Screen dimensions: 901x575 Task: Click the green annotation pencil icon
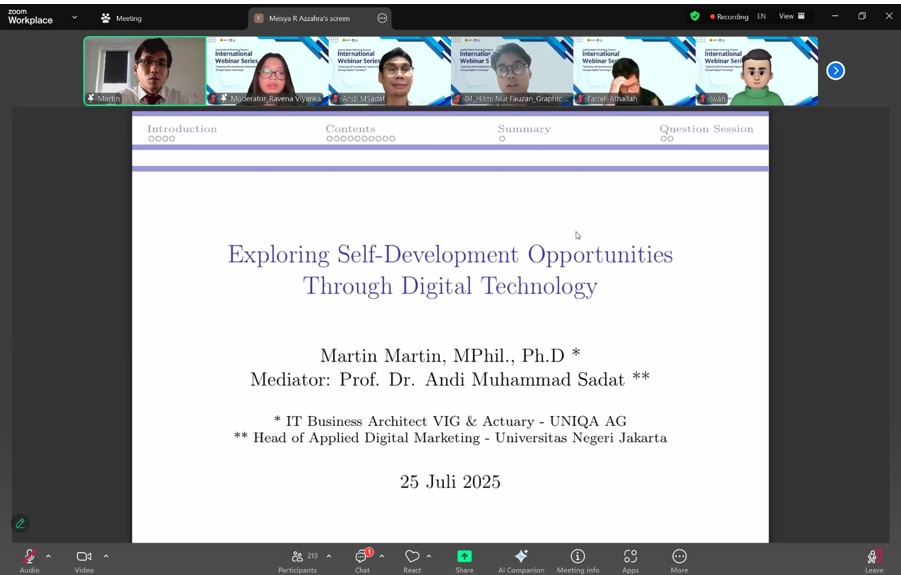pyautogui.click(x=20, y=523)
